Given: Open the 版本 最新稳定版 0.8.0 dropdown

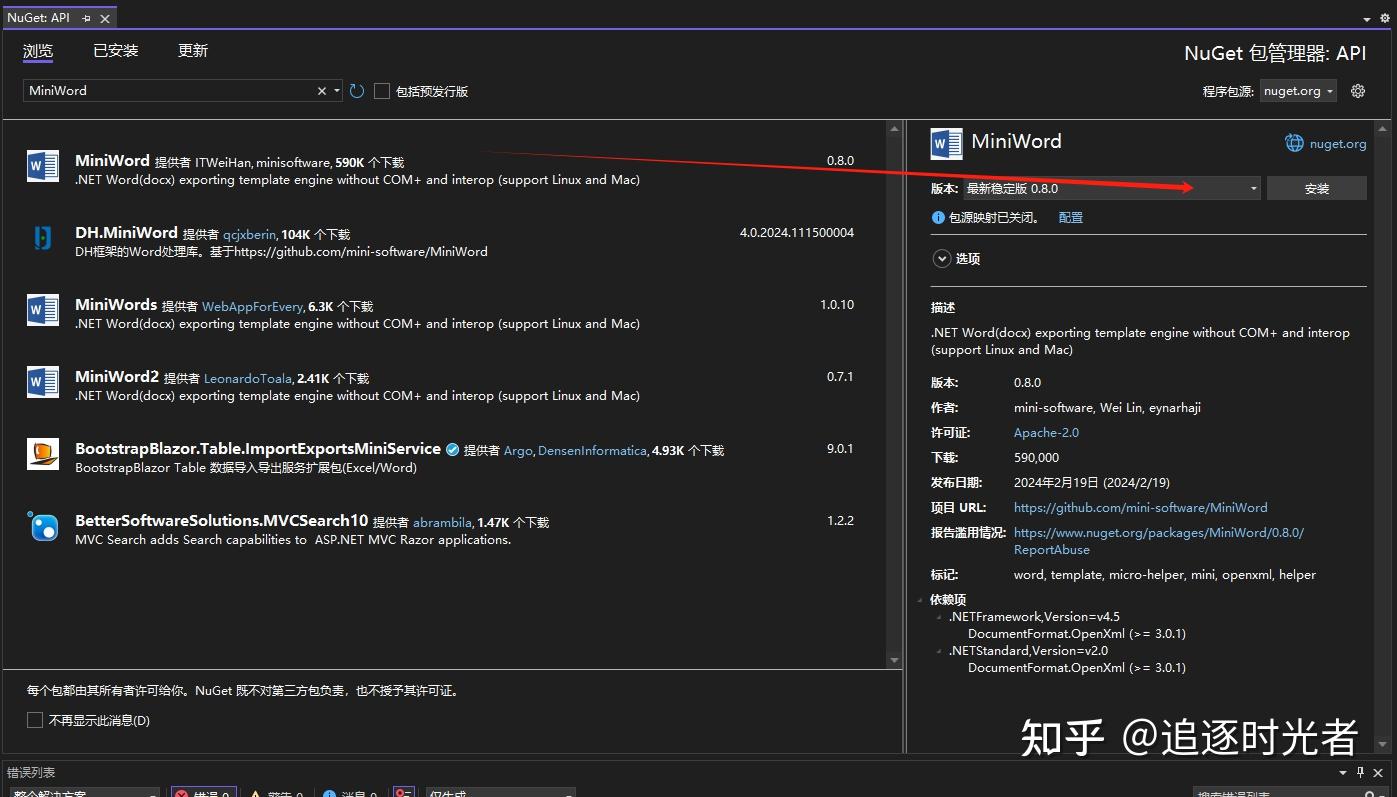Looking at the screenshot, I should tap(1111, 188).
